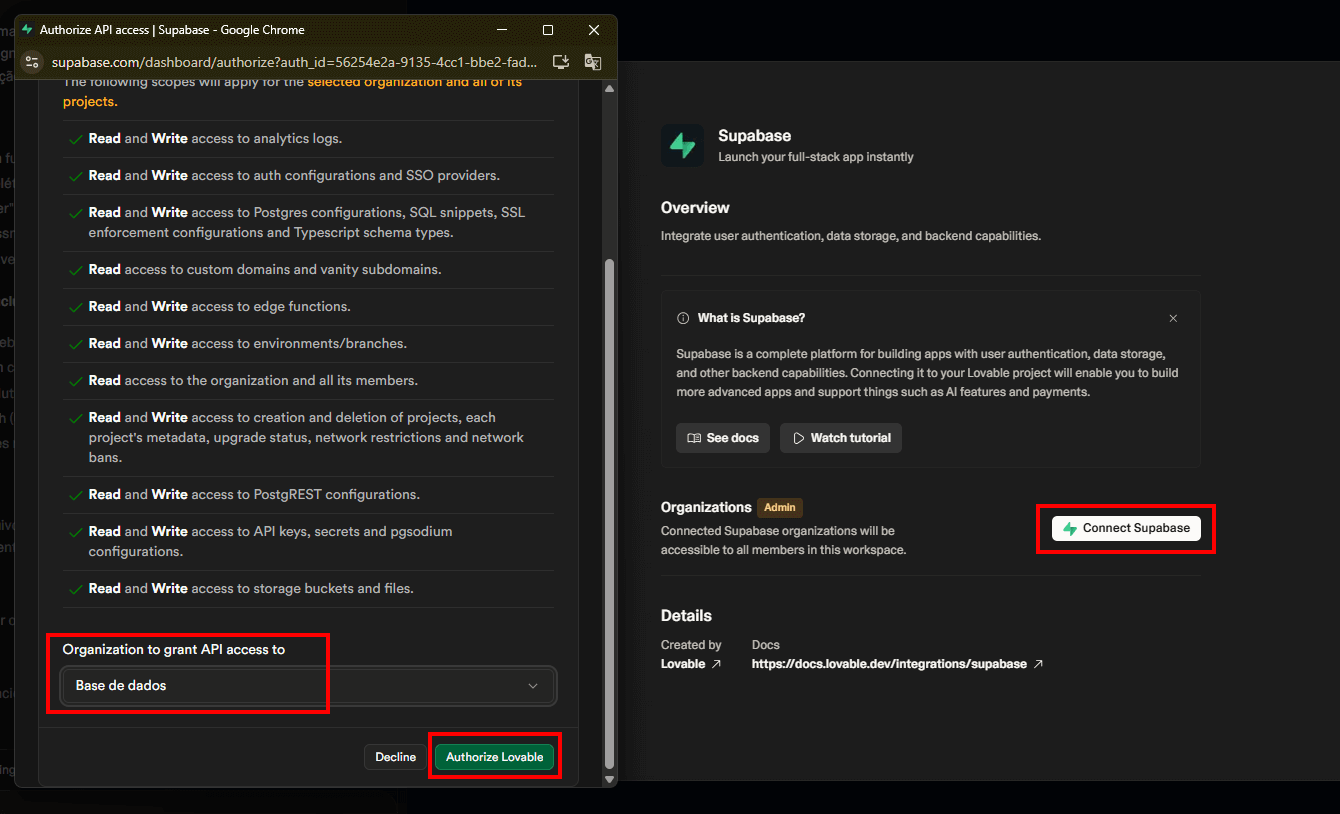Click the install app icon in address bar
This screenshot has height=814, width=1340.
coord(561,62)
